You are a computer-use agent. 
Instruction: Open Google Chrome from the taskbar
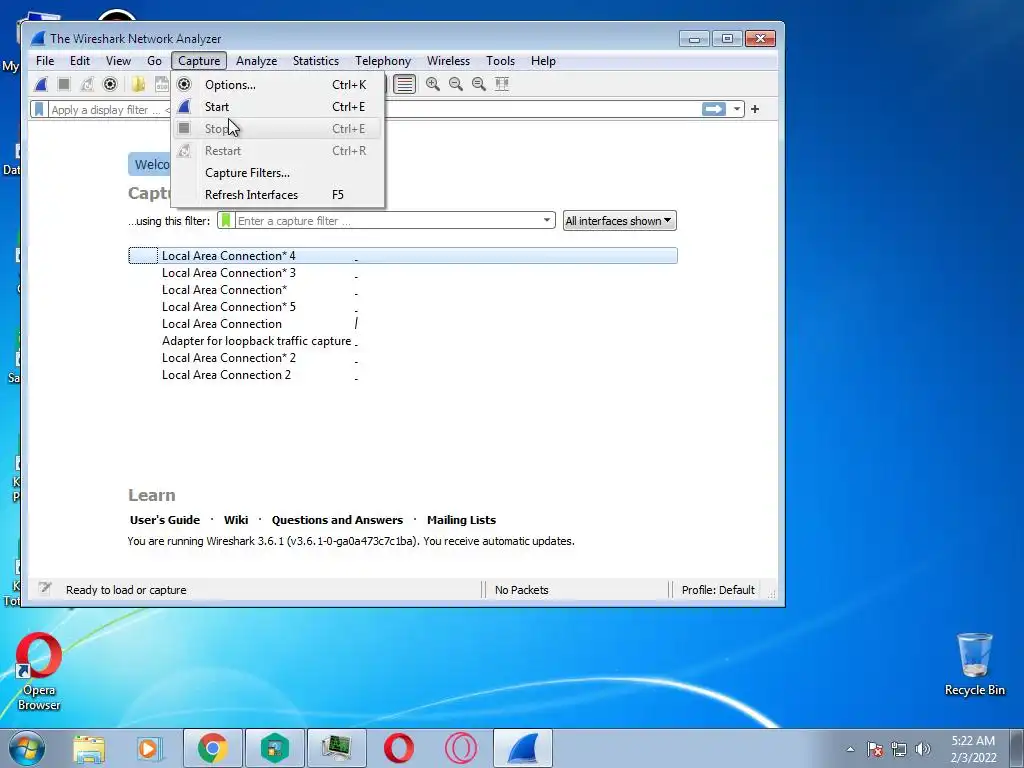tap(212, 748)
